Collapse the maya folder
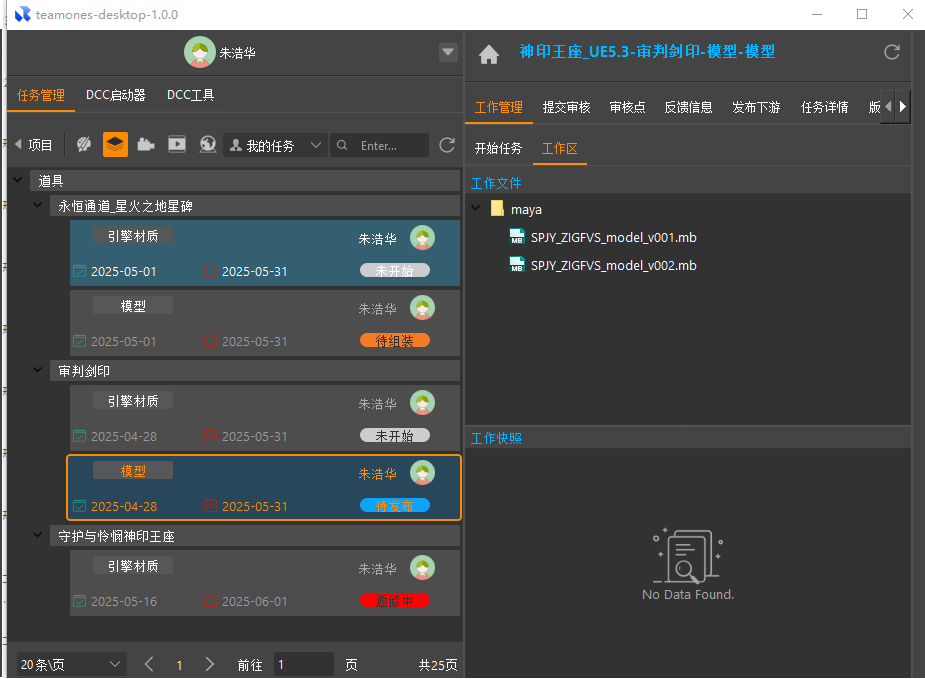The image size is (925, 679). [x=476, y=210]
